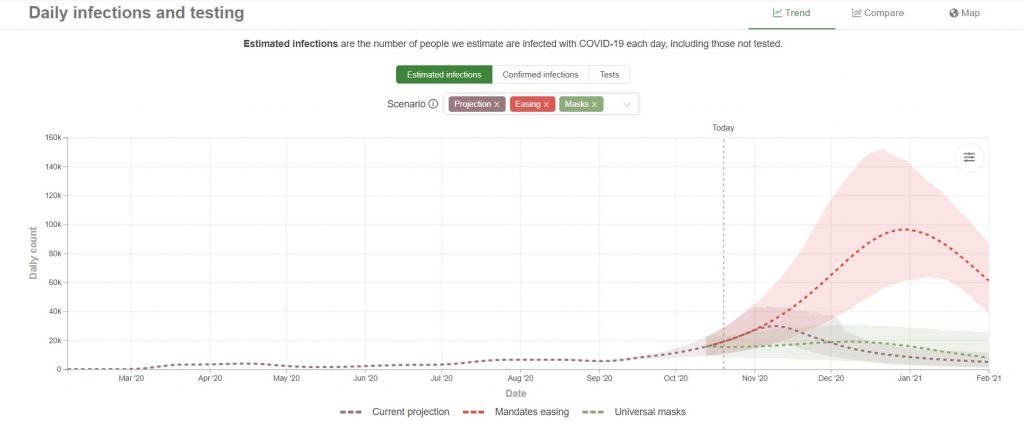
Task: Toggle Mandates easing legend entry
Action: tap(516, 412)
